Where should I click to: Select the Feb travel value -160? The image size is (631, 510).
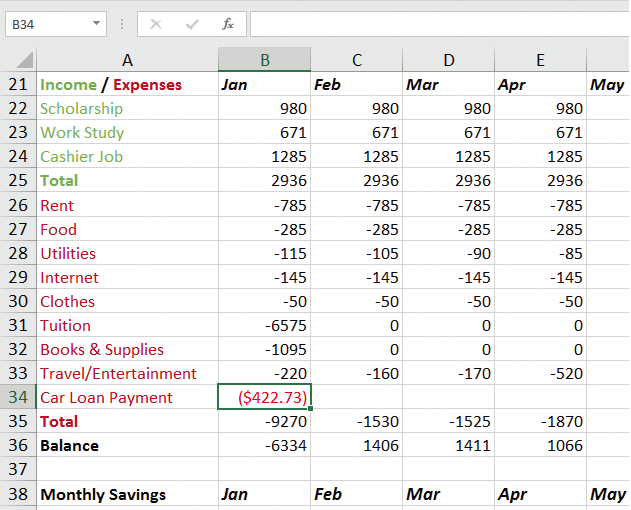coord(357,373)
